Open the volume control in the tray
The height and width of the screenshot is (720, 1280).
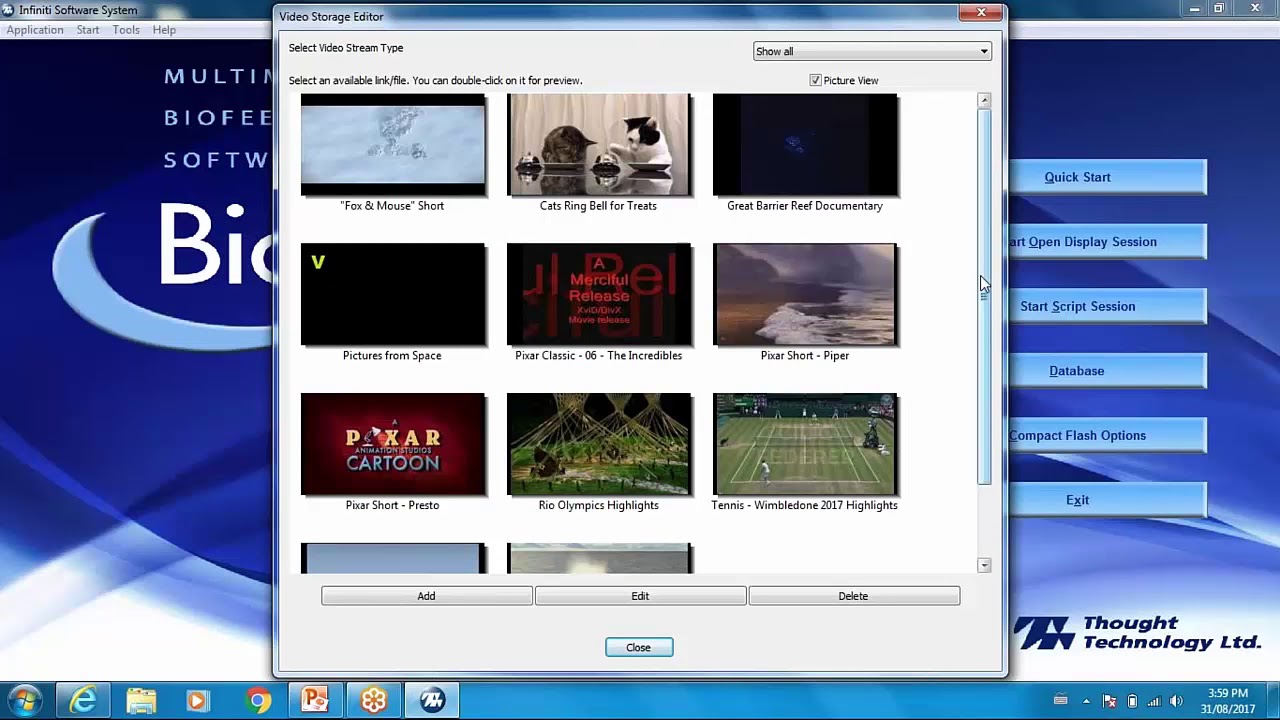click(1176, 701)
